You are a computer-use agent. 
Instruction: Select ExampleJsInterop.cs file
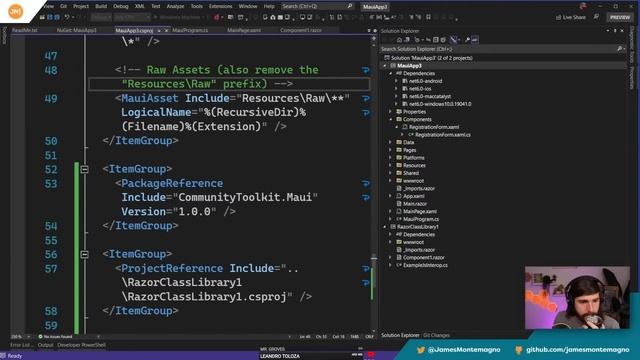pos(425,265)
